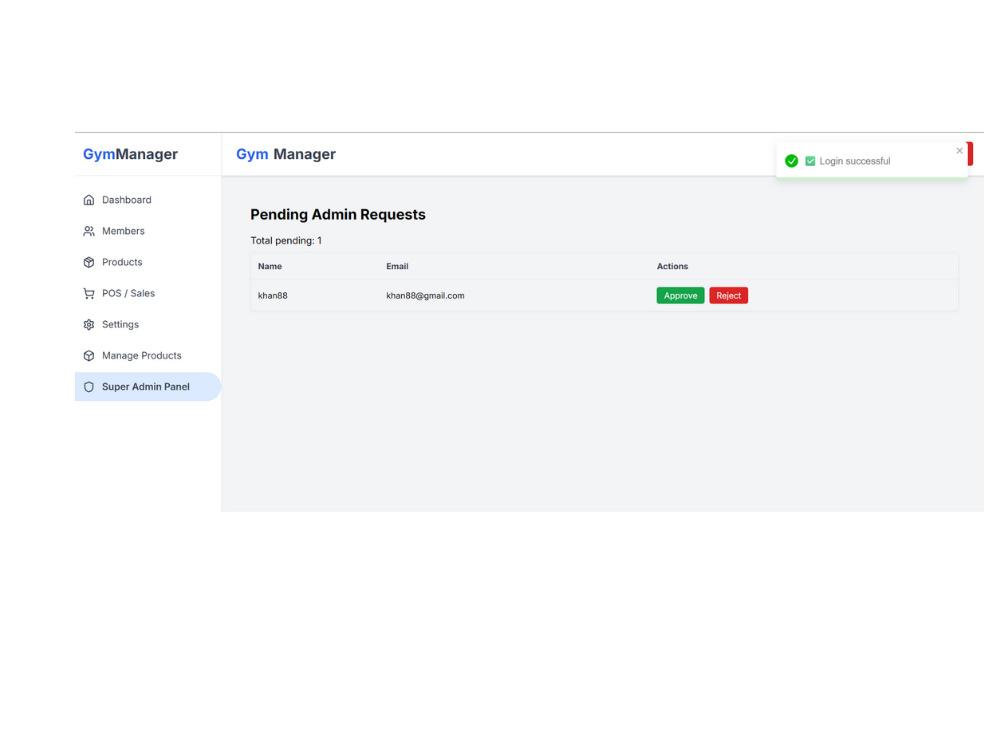Open the Dashboard menu item
Screen dimensions: 1000x750
148,200
